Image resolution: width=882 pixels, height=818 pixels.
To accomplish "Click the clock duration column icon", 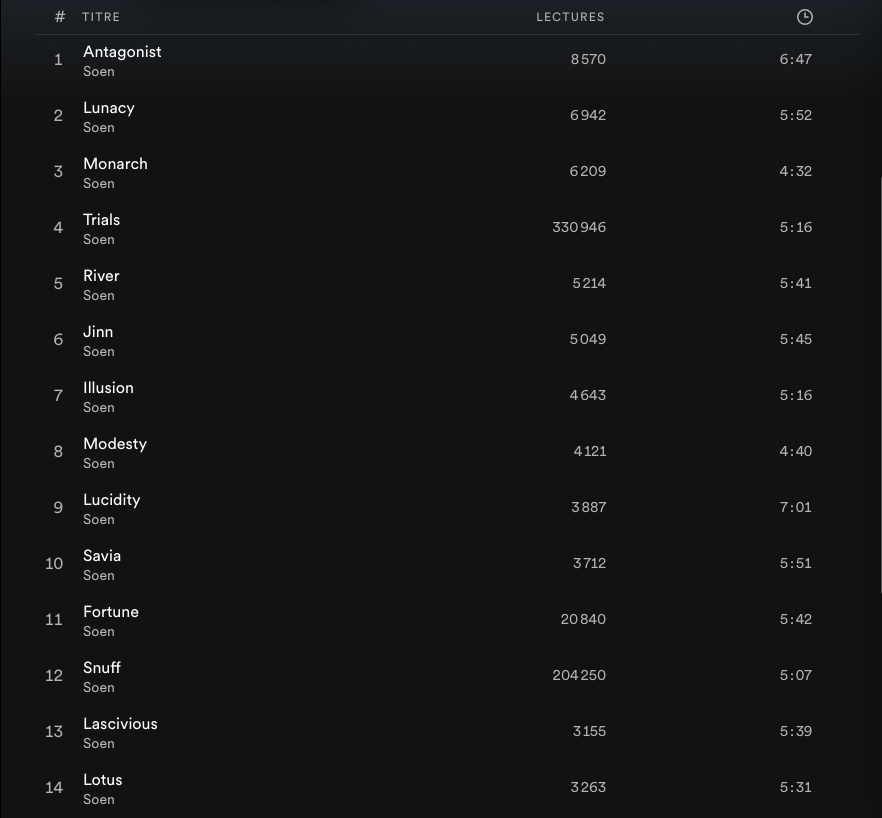I will [x=804, y=17].
